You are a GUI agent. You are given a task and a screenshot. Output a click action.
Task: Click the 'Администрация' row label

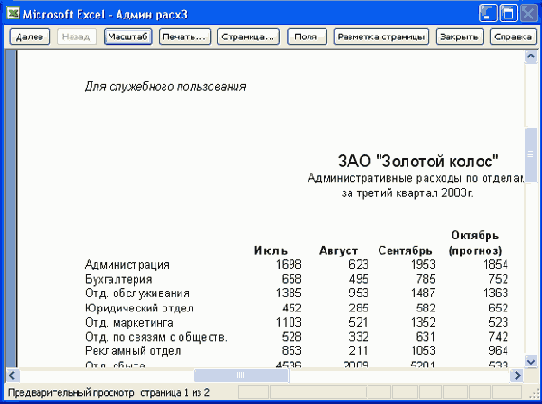tap(127, 265)
